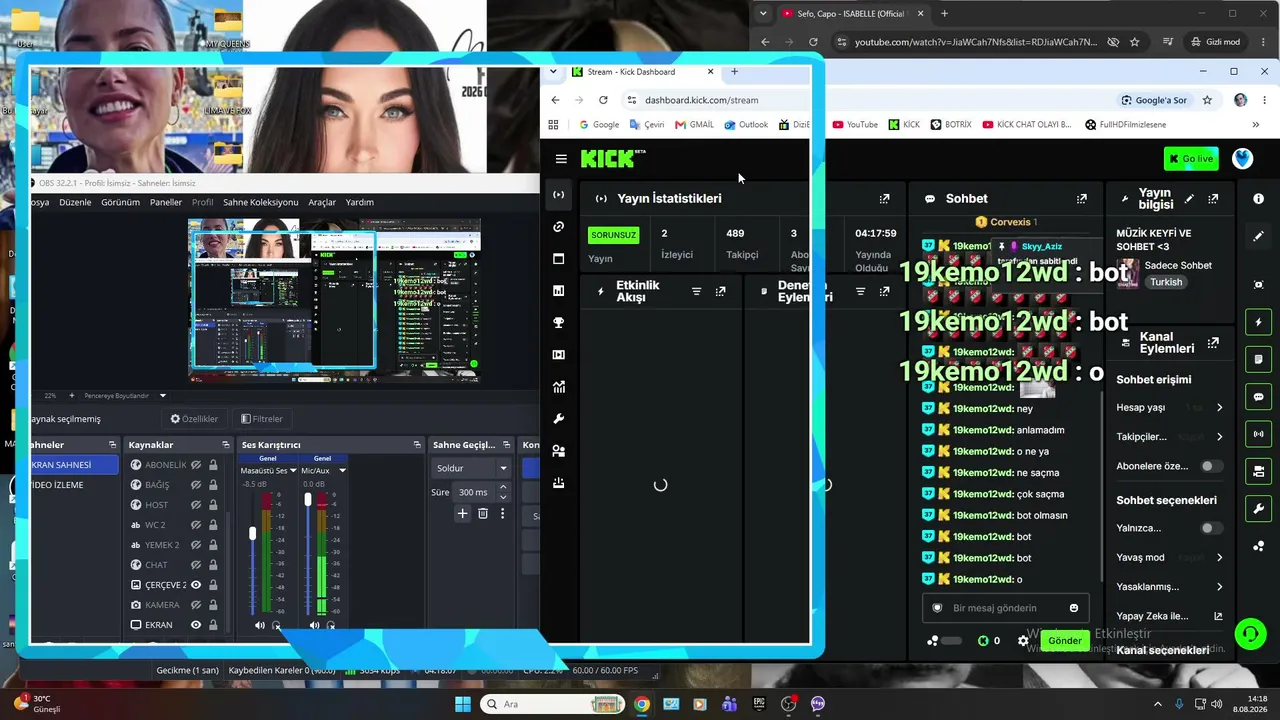Image resolution: width=1280 pixels, height=720 pixels.
Task: Open the Düzenle menu in OBS
Action: (75, 202)
